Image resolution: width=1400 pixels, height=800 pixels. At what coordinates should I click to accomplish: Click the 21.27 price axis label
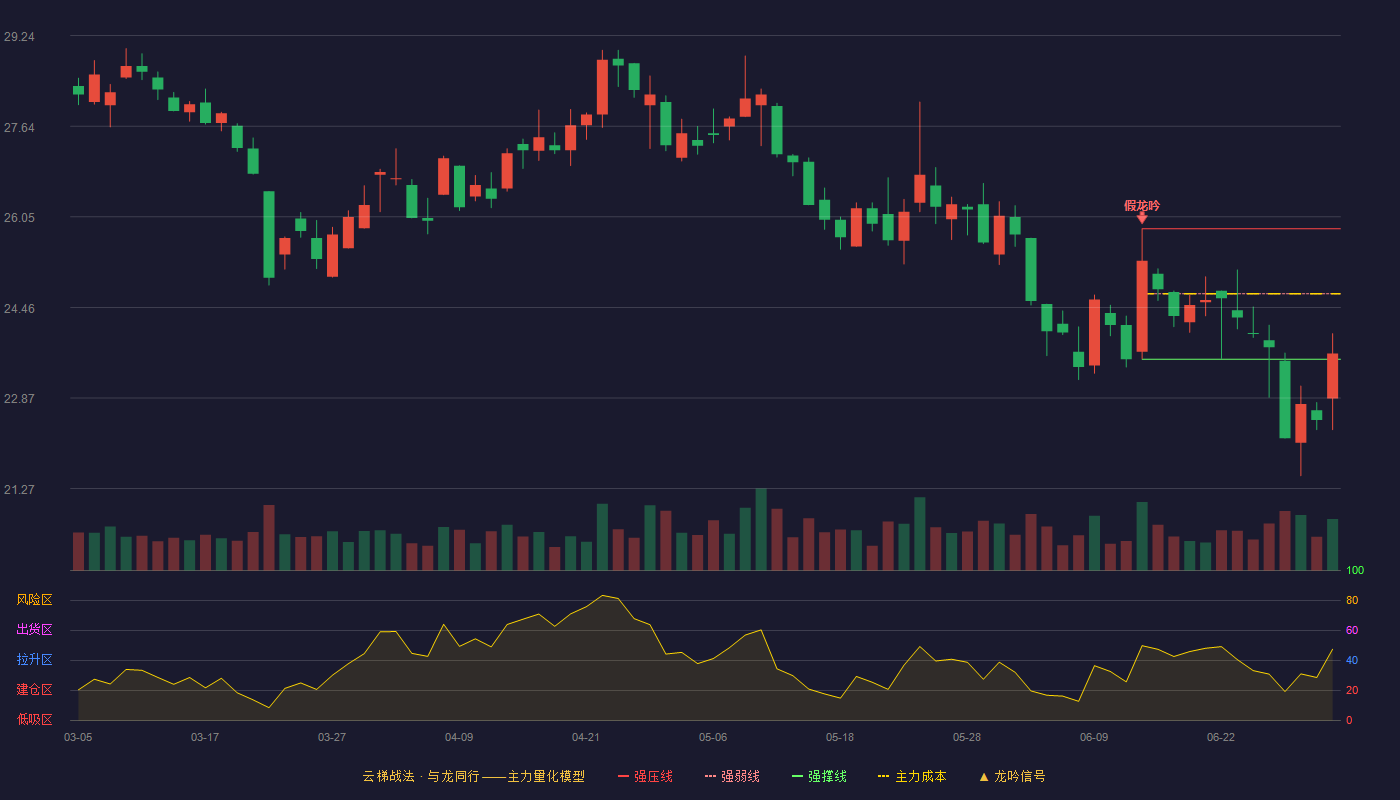coord(19,489)
